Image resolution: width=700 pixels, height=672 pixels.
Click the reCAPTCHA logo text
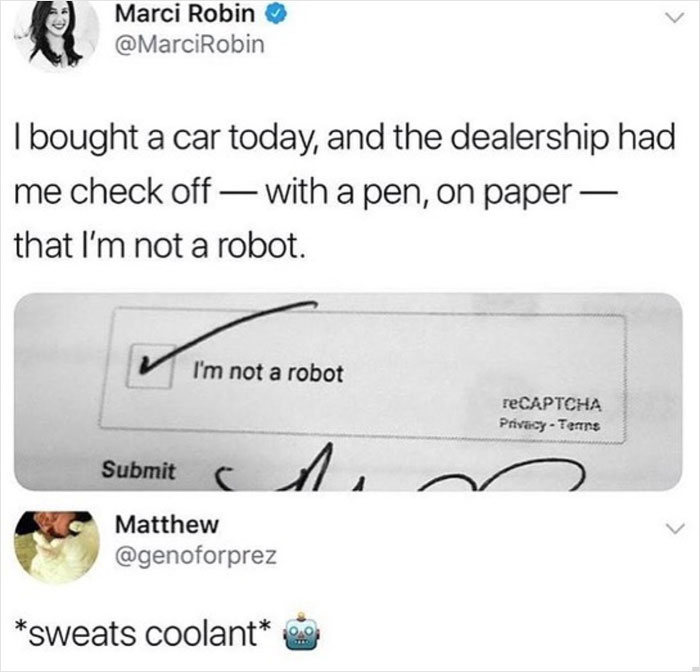click(x=552, y=405)
